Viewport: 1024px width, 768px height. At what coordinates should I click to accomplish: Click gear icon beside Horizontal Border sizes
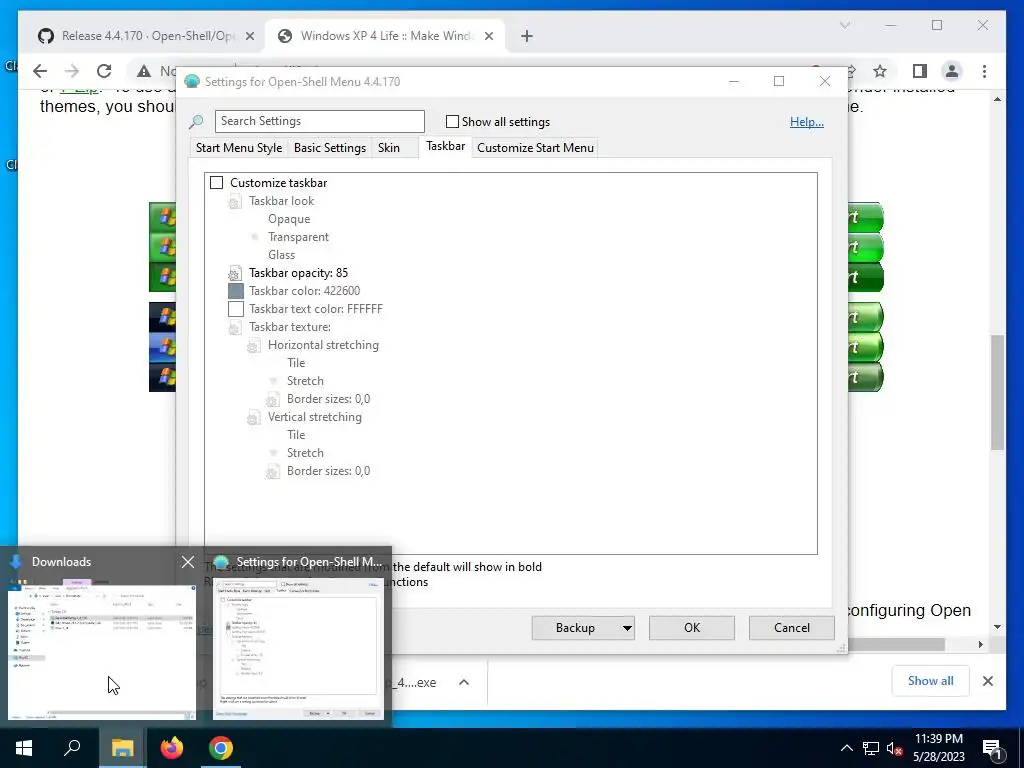click(x=272, y=400)
